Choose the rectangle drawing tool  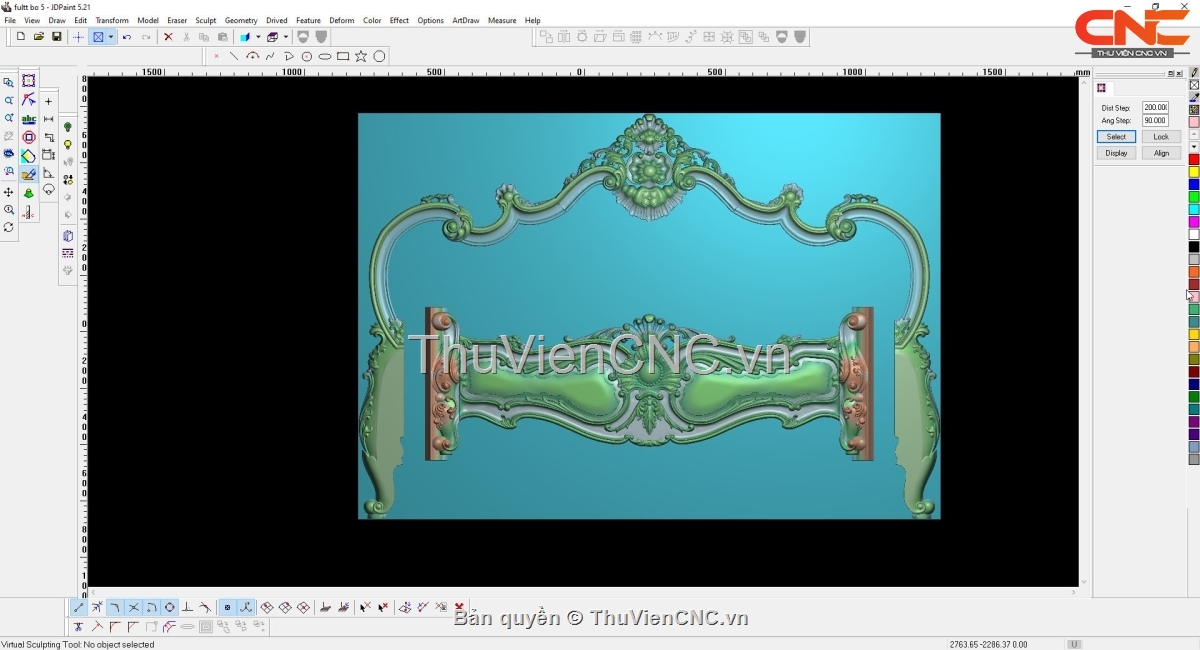pos(343,56)
